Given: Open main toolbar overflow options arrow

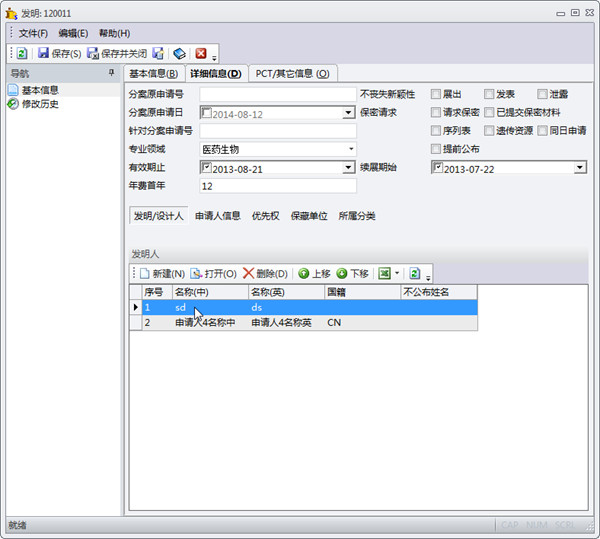Looking at the screenshot, I should click(214, 57).
